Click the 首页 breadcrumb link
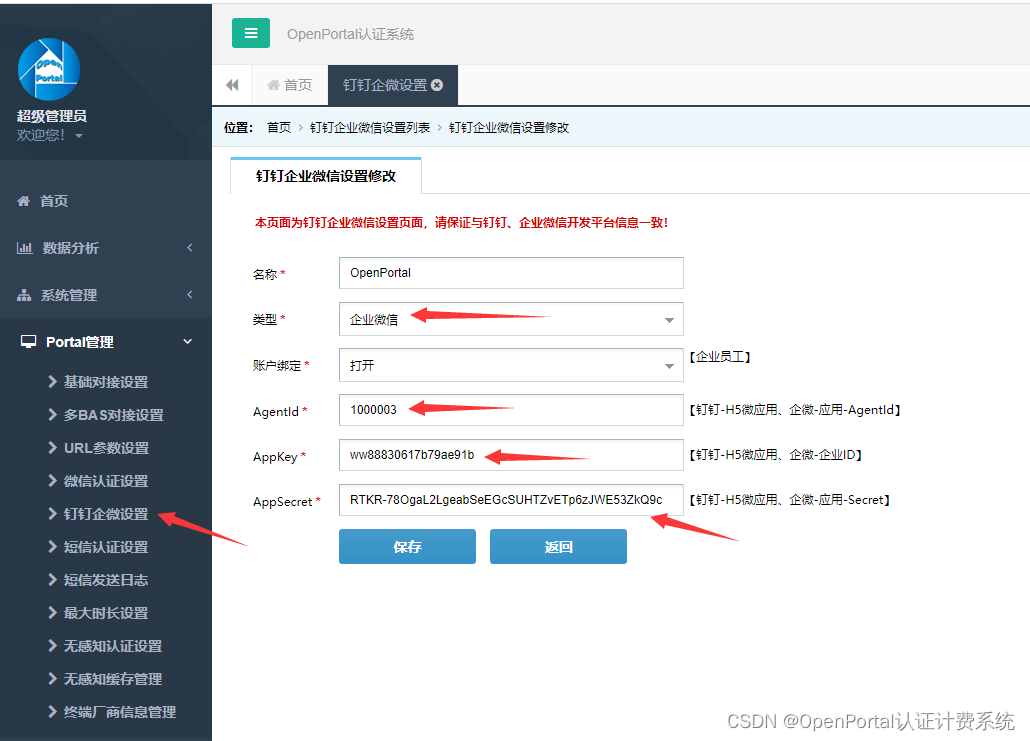This screenshot has height=741, width=1030. [279, 127]
